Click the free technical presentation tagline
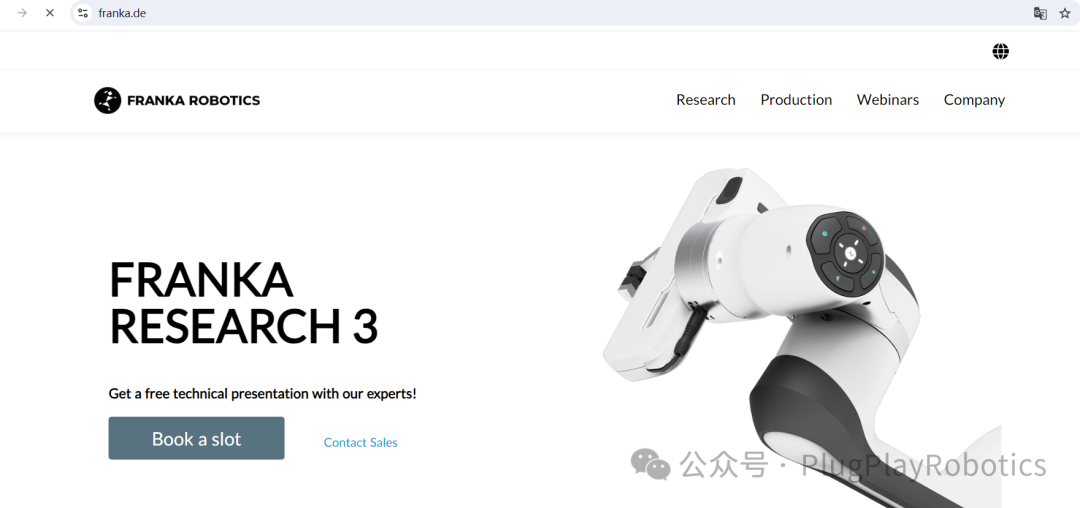 point(262,394)
